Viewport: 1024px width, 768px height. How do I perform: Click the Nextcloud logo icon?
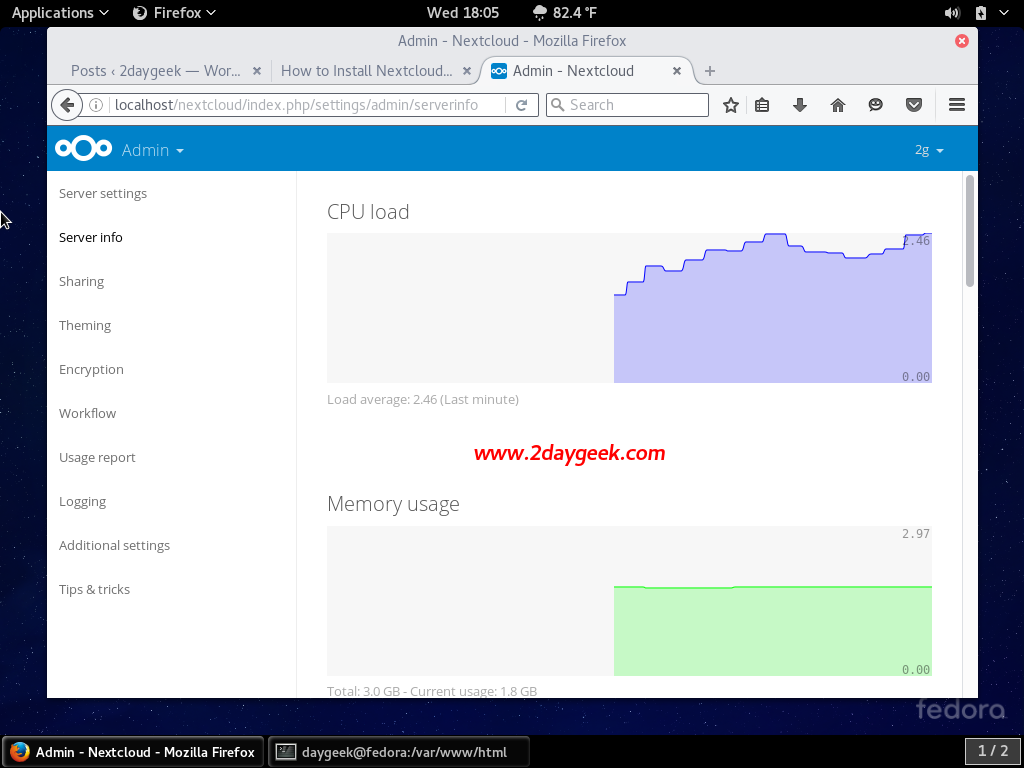pyautogui.click(x=84, y=149)
